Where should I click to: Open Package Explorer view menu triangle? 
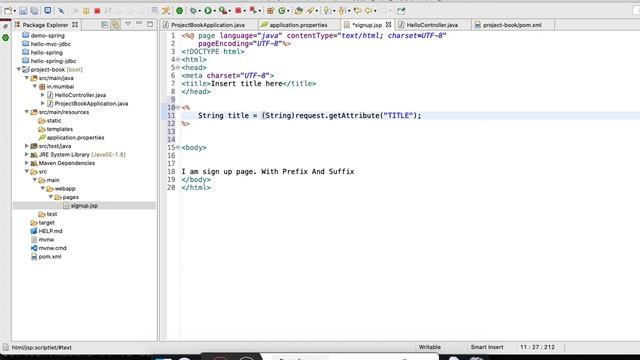128,24
